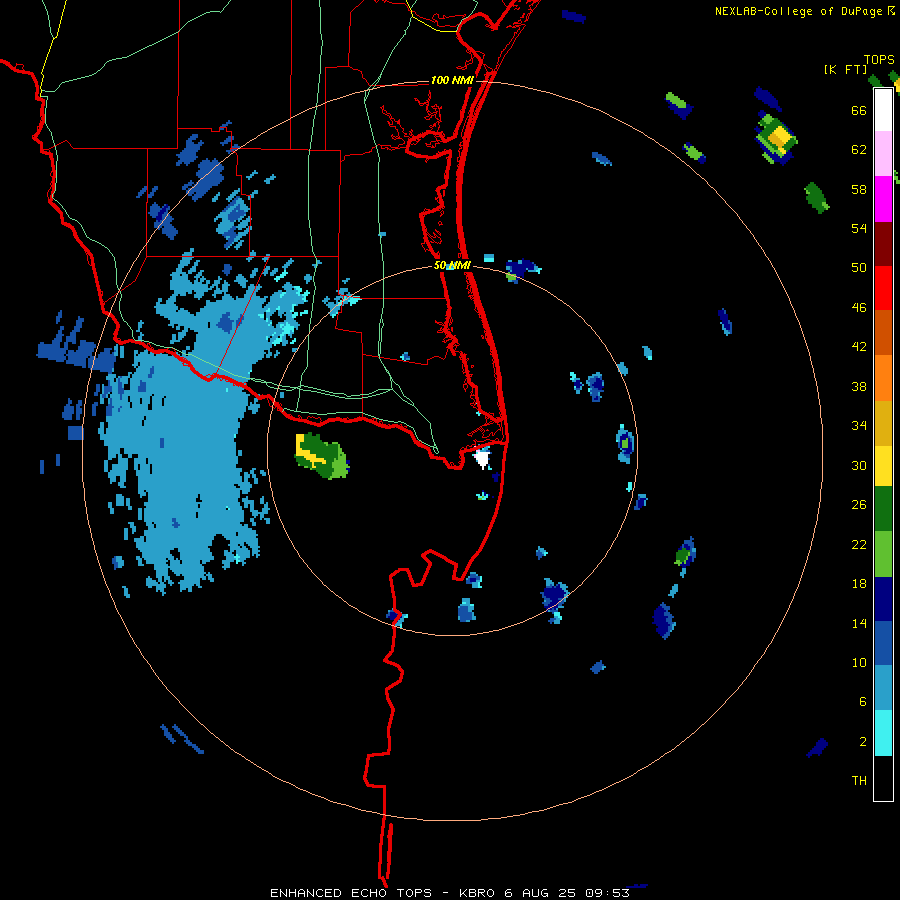Click the '10' legend value
This screenshot has height=900, width=900.
click(859, 663)
